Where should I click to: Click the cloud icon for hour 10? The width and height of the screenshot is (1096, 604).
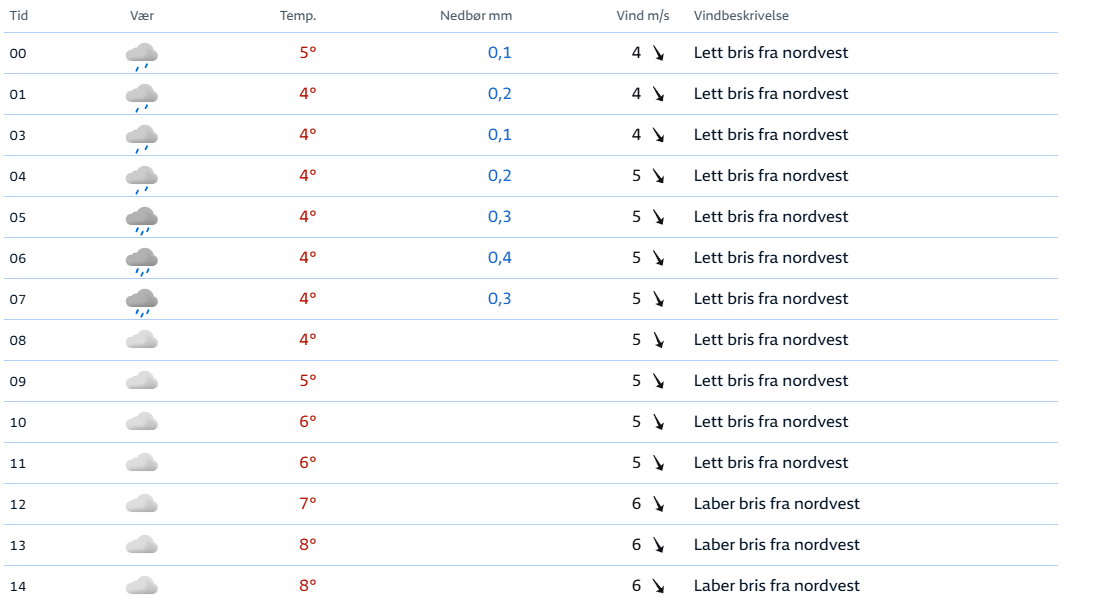tap(141, 422)
